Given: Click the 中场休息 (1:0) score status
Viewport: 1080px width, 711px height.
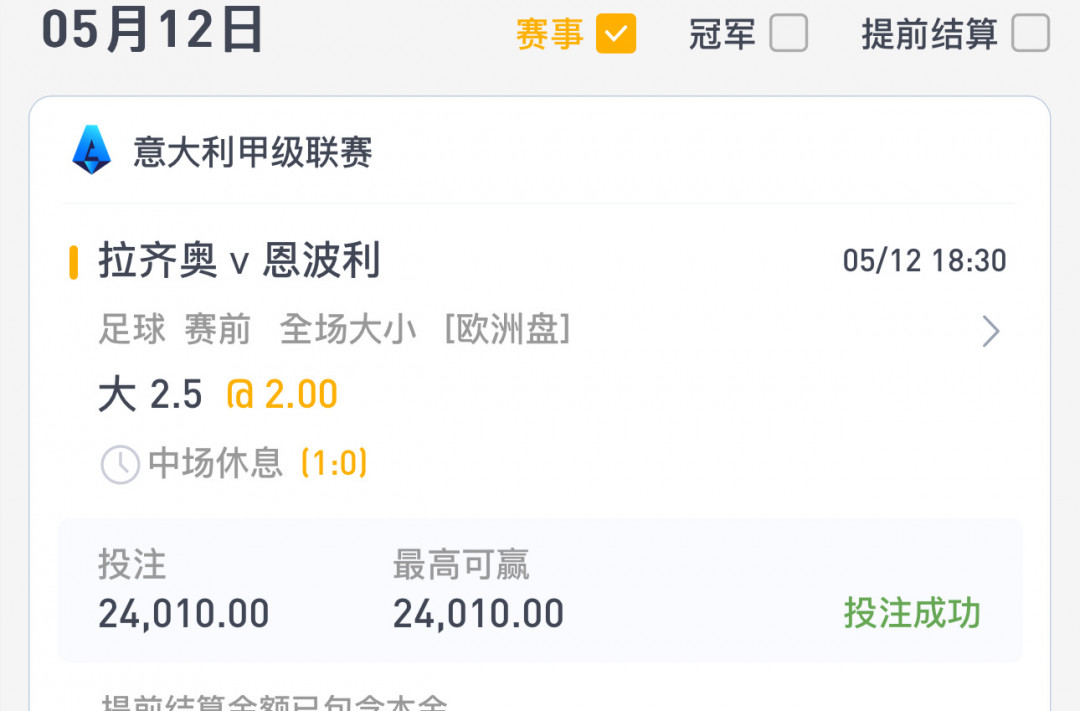Looking at the screenshot, I should tap(258, 463).
